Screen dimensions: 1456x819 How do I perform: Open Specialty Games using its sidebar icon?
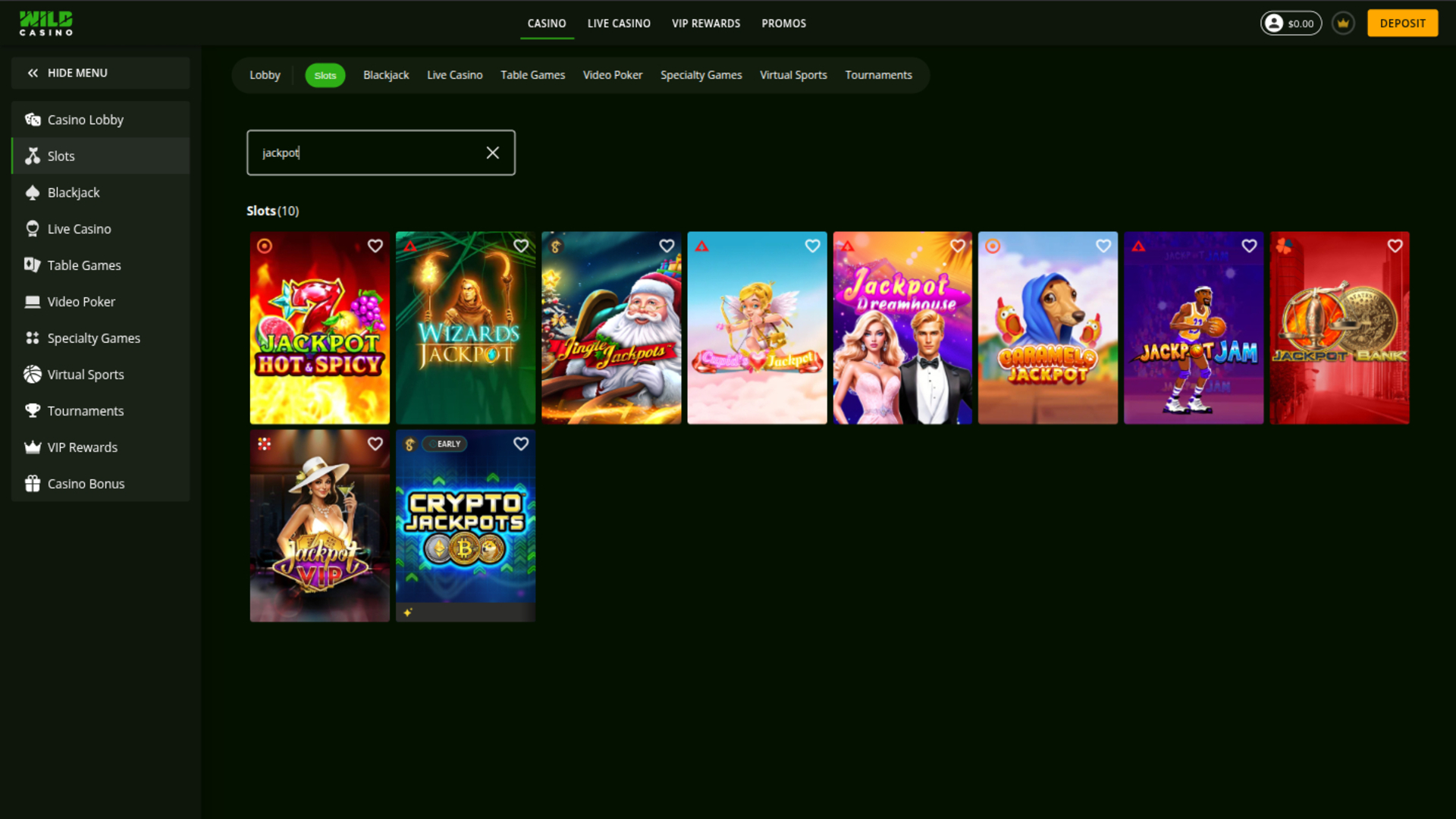coord(33,337)
